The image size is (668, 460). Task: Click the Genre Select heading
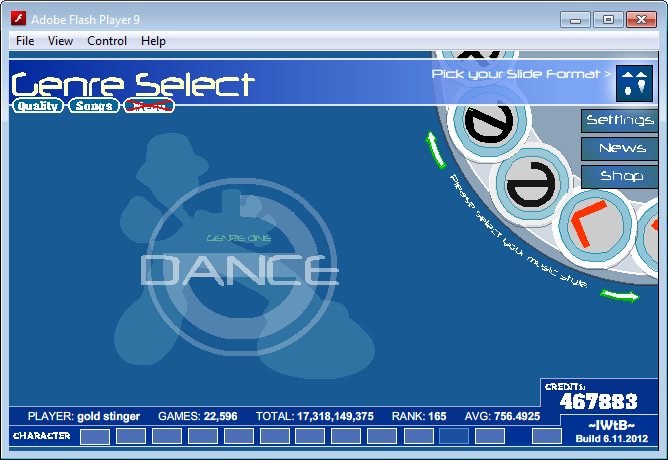[x=133, y=83]
